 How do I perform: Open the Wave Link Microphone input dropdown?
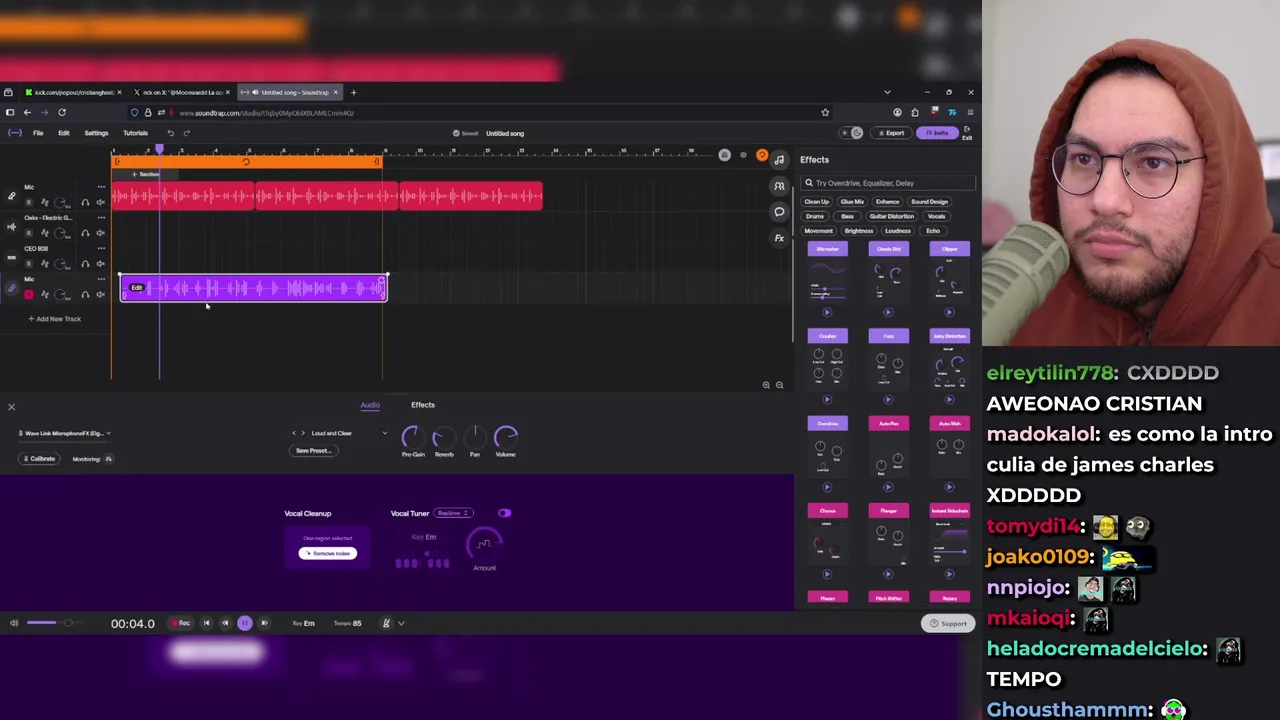pyautogui.click(x=64, y=433)
